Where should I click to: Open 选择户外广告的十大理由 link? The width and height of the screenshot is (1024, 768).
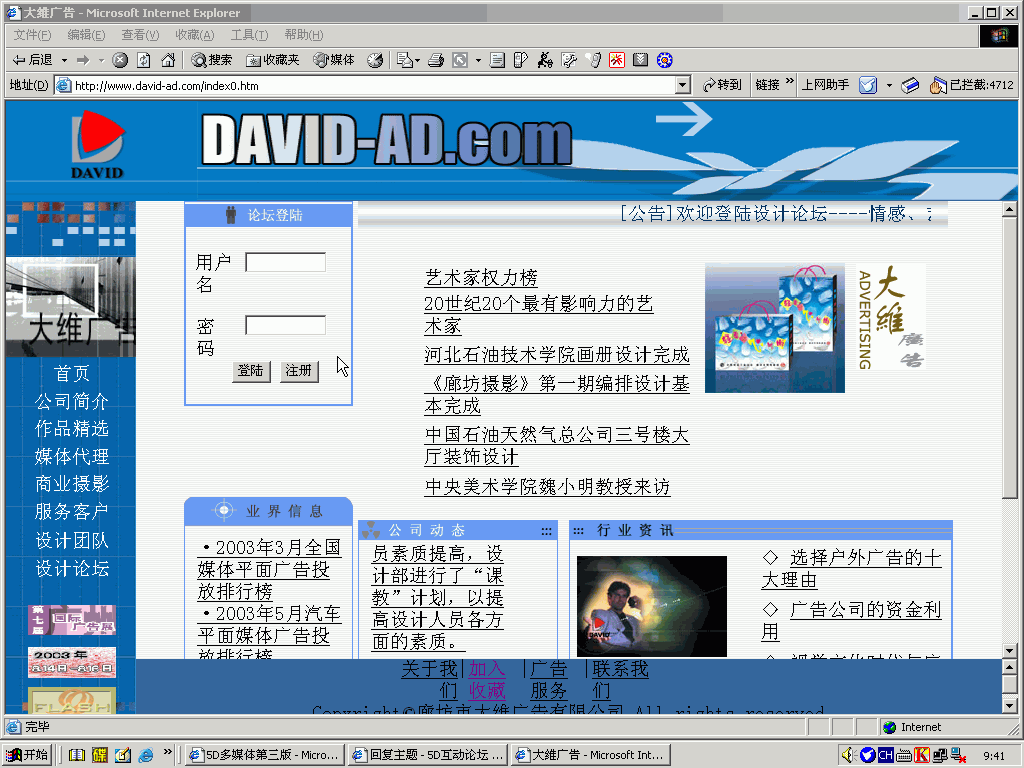point(852,568)
